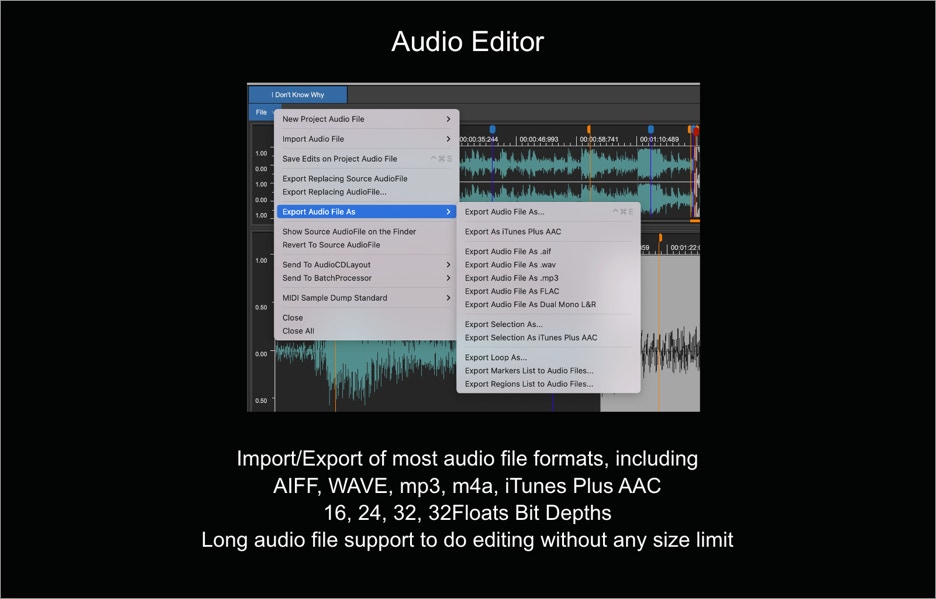The image size is (936, 599).
Task: Select Show Source AudioFile on the Finder
Action: click(x=349, y=232)
